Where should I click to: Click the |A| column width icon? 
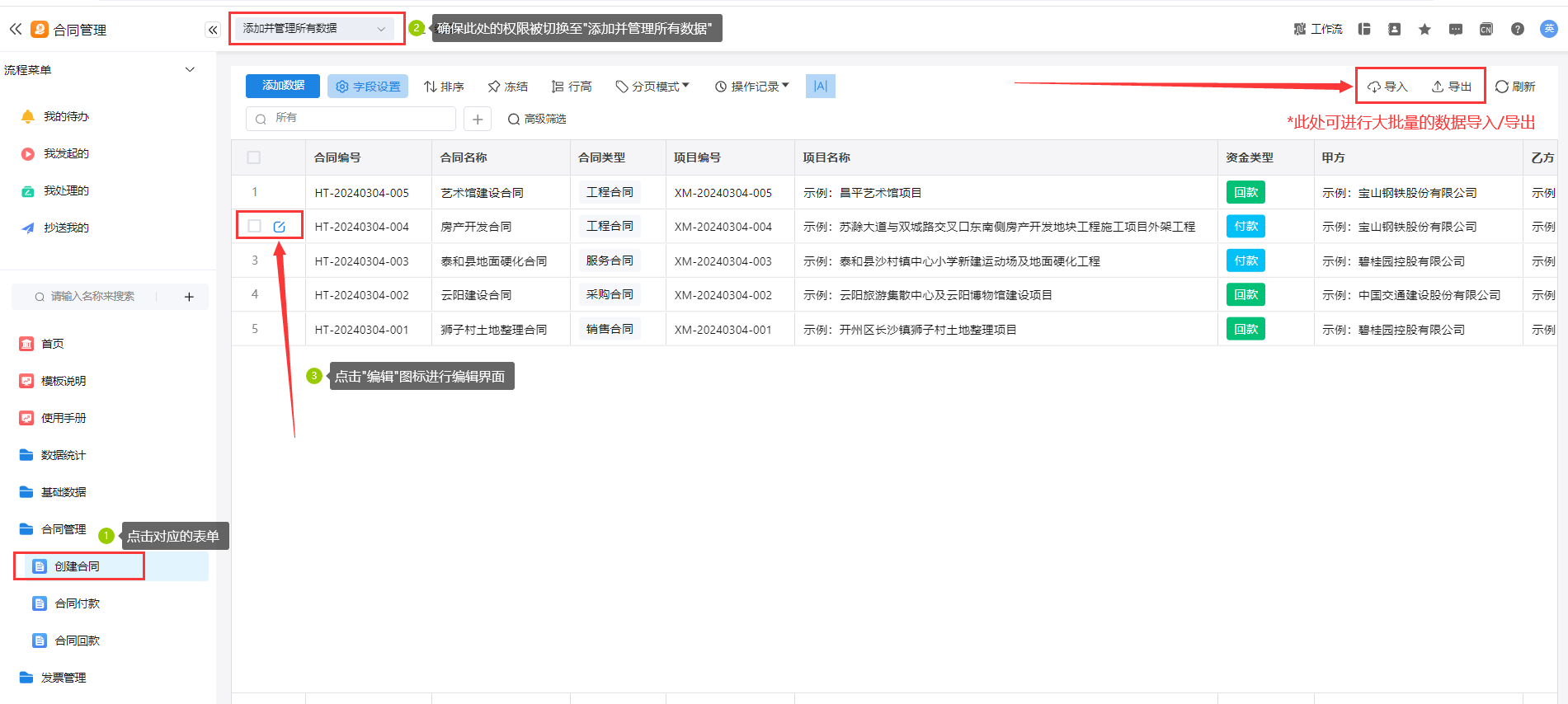(x=820, y=86)
